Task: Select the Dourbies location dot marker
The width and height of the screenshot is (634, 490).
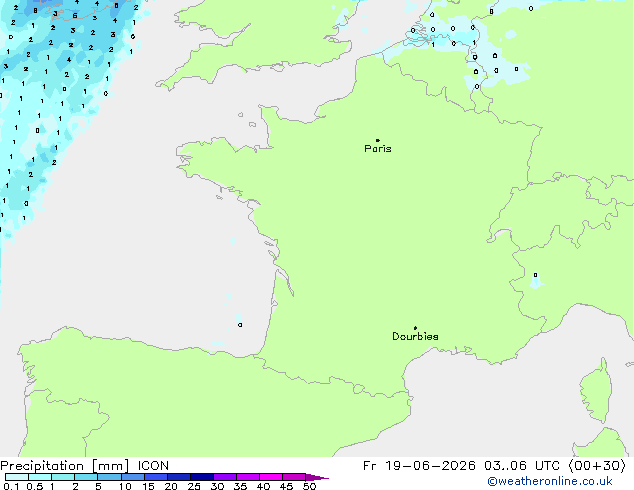Action: click(415, 328)
